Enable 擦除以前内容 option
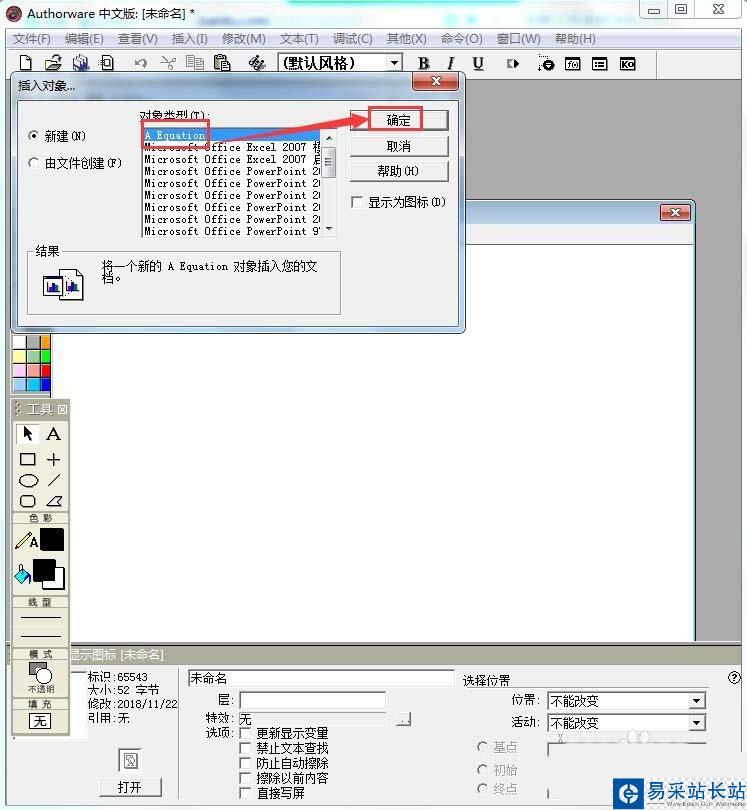The image size is (747, 810). tap(245, 778)
